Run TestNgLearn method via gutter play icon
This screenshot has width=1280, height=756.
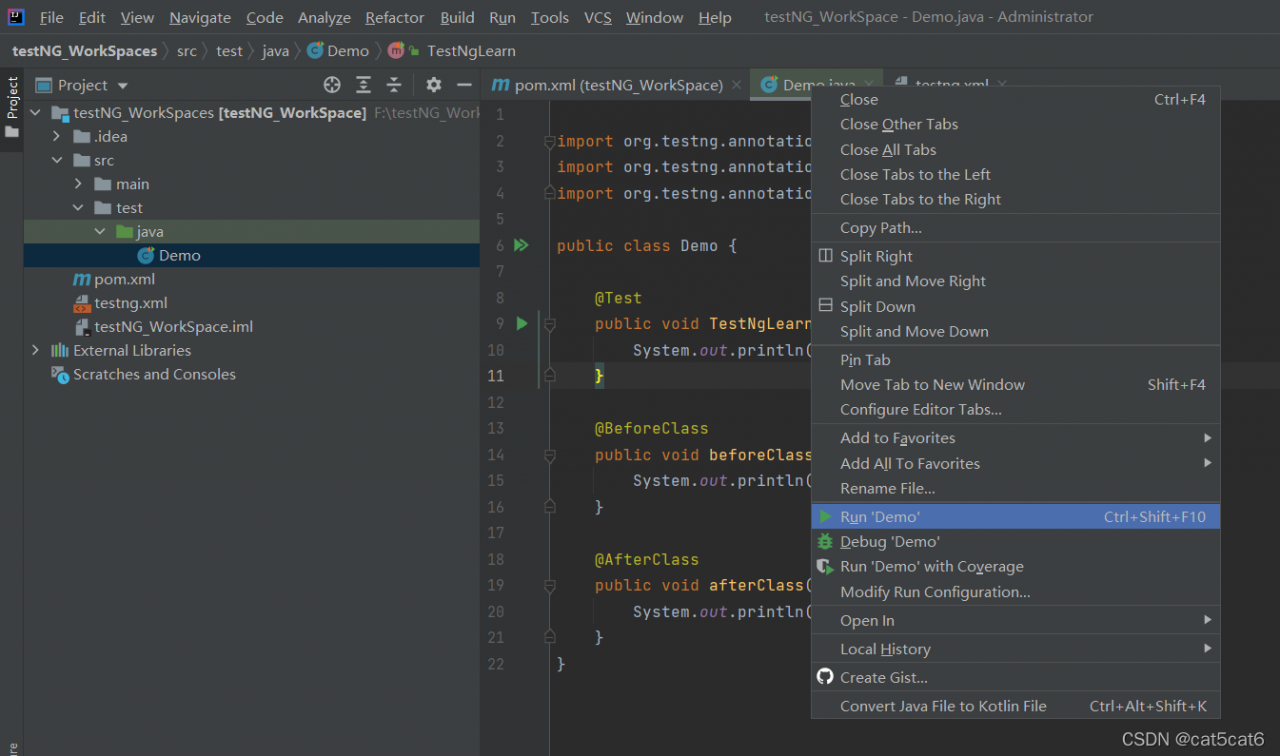click(521, 323)
